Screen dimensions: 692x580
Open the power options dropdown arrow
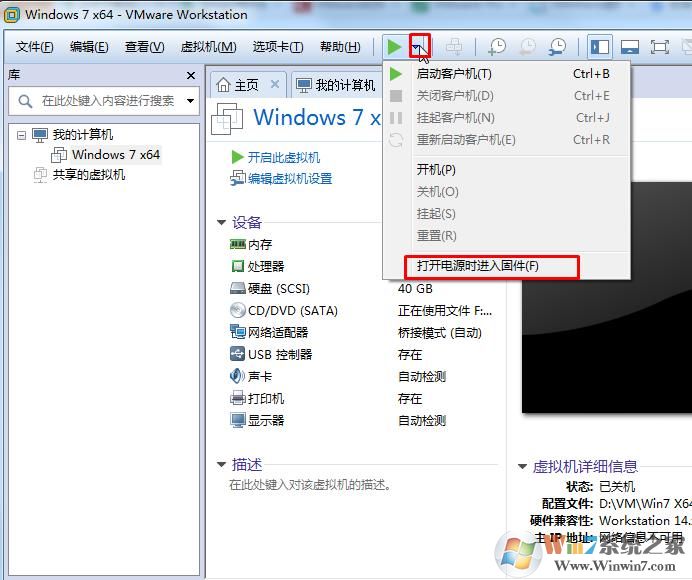click(x=417, y=46)
